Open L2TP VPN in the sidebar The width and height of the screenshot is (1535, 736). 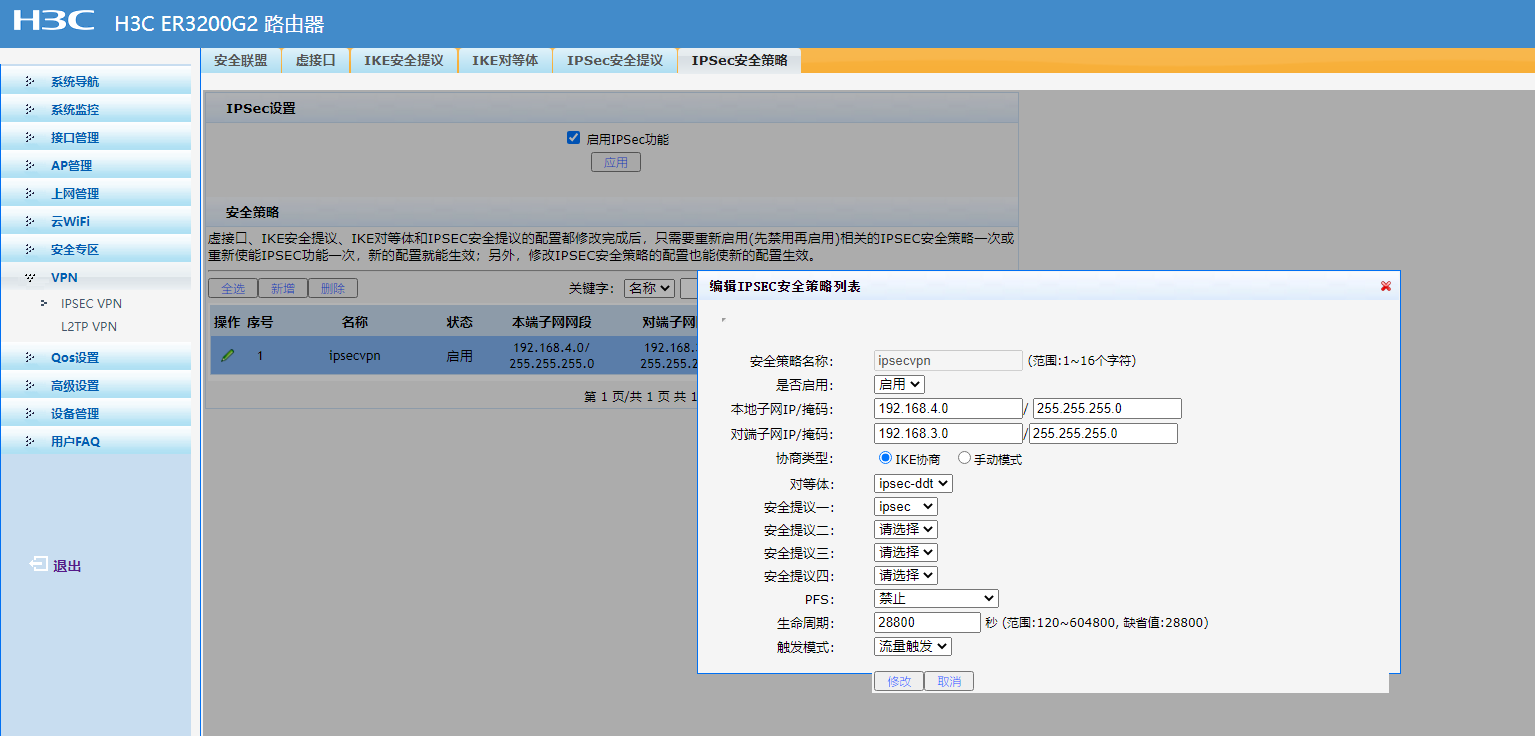coord(89,327)
